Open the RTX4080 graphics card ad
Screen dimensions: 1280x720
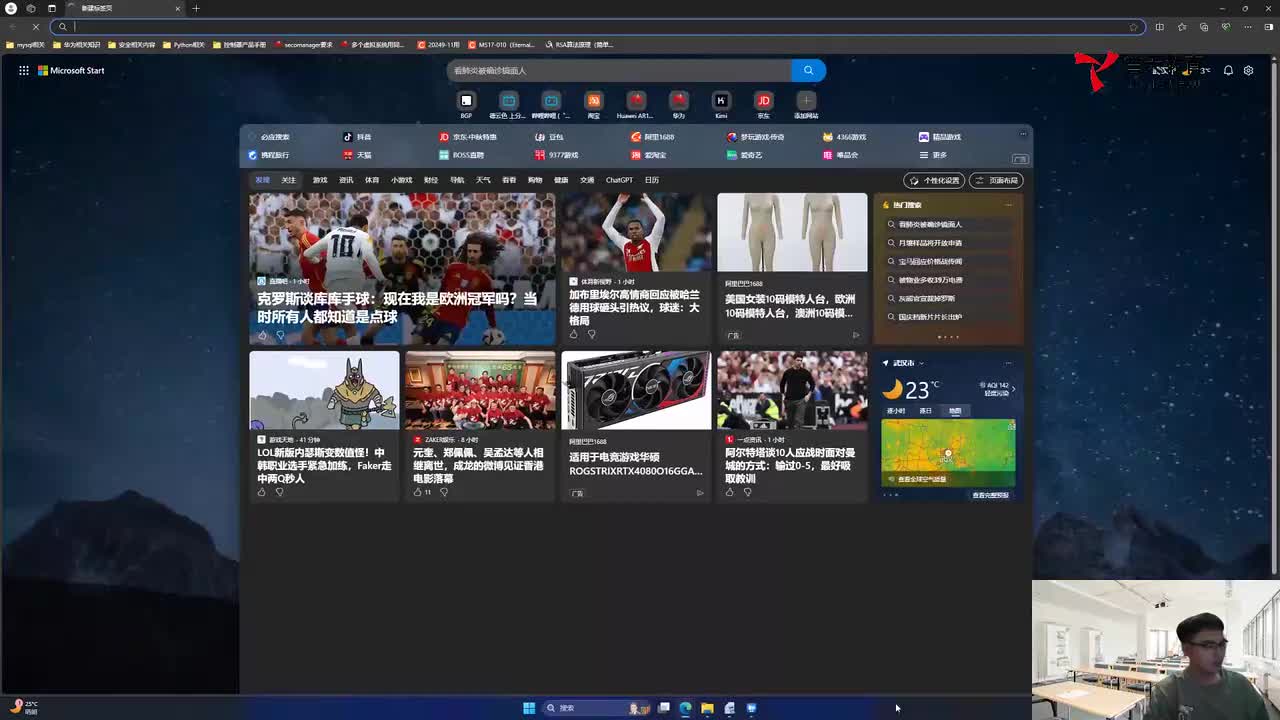(x=636, y=426)
